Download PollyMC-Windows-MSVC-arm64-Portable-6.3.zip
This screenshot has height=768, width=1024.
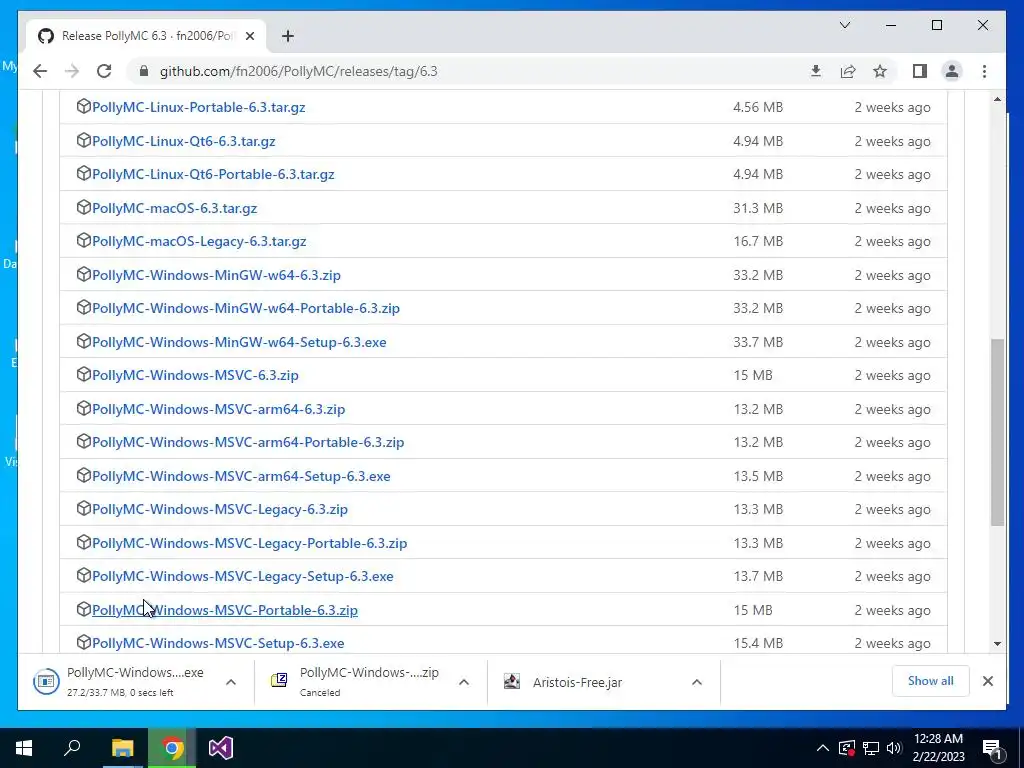pyautogui.click(x=248, y=442)
